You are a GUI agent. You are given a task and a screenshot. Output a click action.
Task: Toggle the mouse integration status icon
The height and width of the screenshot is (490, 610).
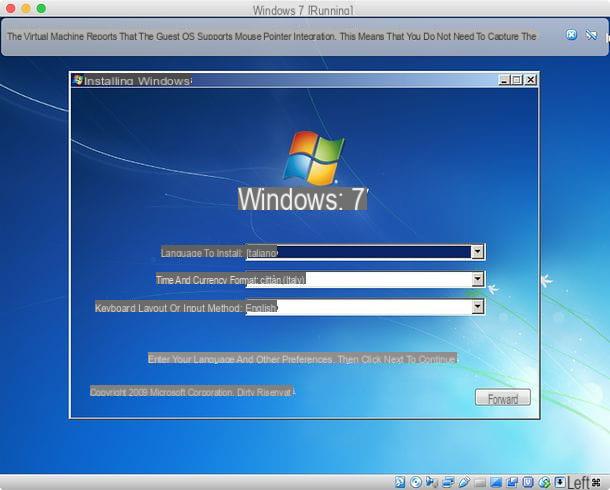click(x=545, y=483)
